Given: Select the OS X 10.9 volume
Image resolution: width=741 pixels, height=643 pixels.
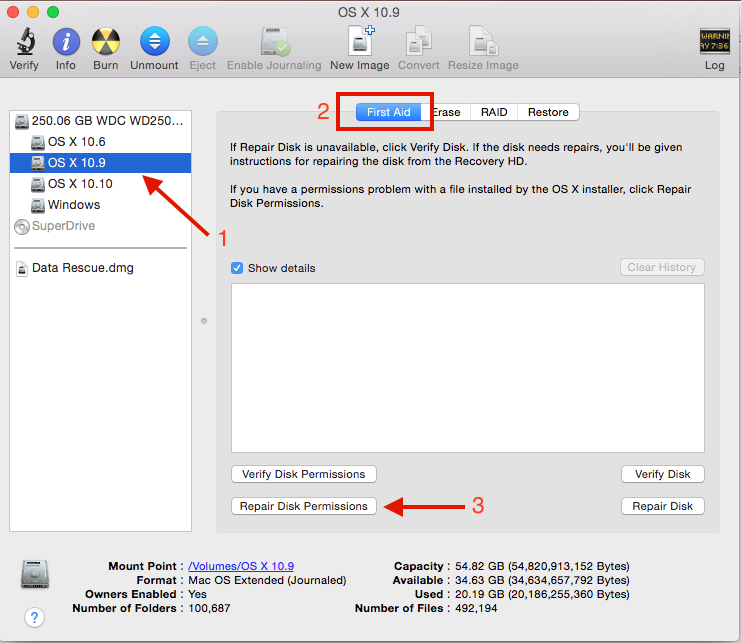Looking at the screenshot, I should 100,163.
